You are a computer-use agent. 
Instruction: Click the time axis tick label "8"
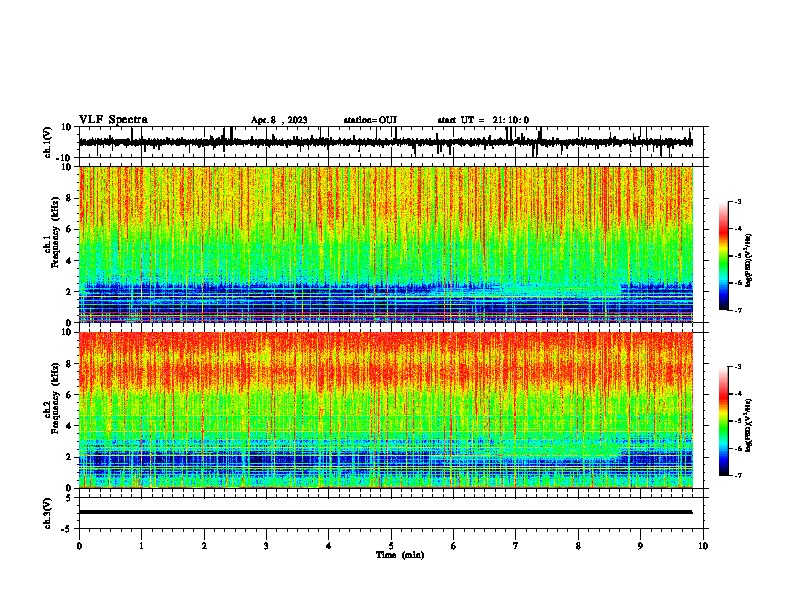(x=578, y=546)
